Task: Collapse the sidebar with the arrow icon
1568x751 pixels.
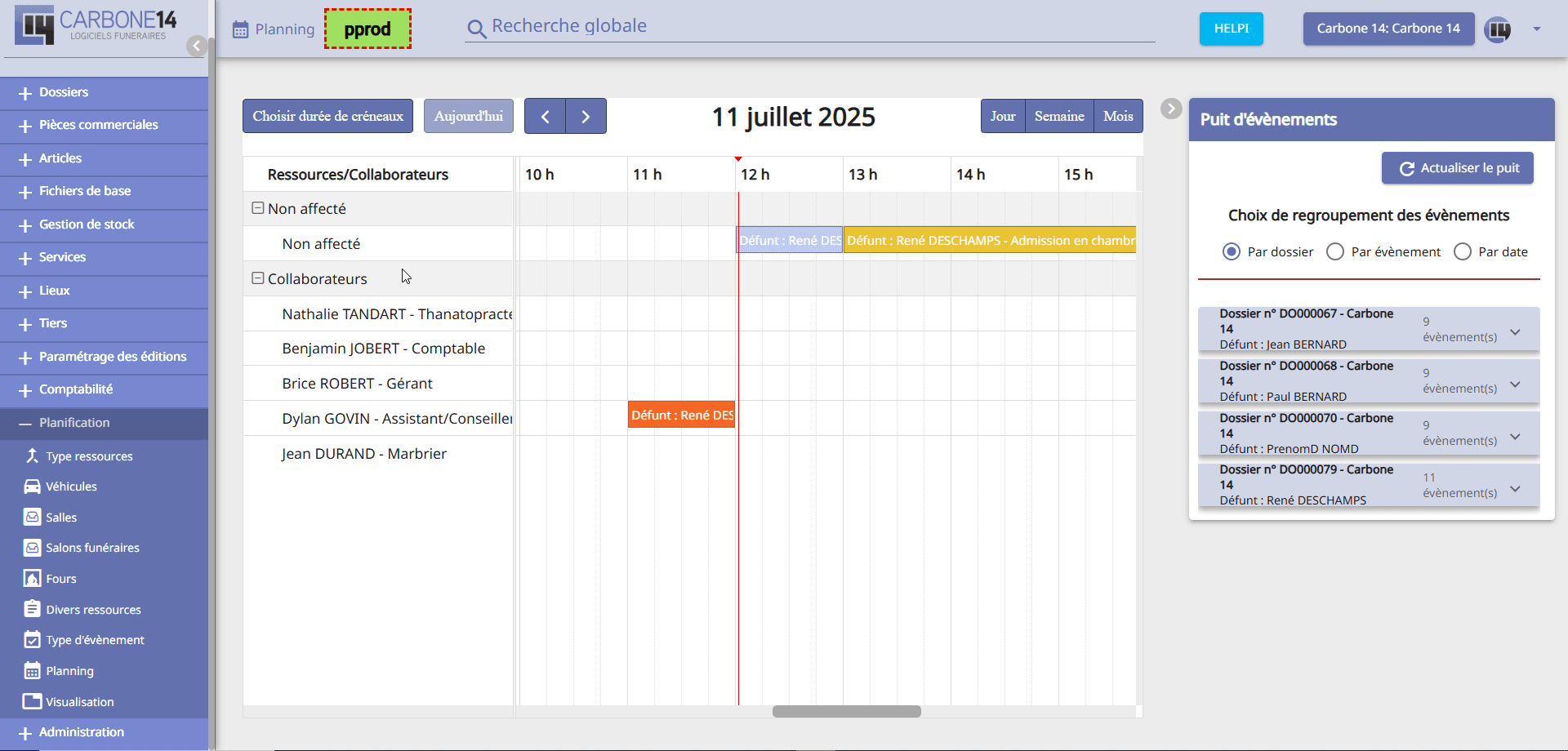Action: (x=196, y=46)
